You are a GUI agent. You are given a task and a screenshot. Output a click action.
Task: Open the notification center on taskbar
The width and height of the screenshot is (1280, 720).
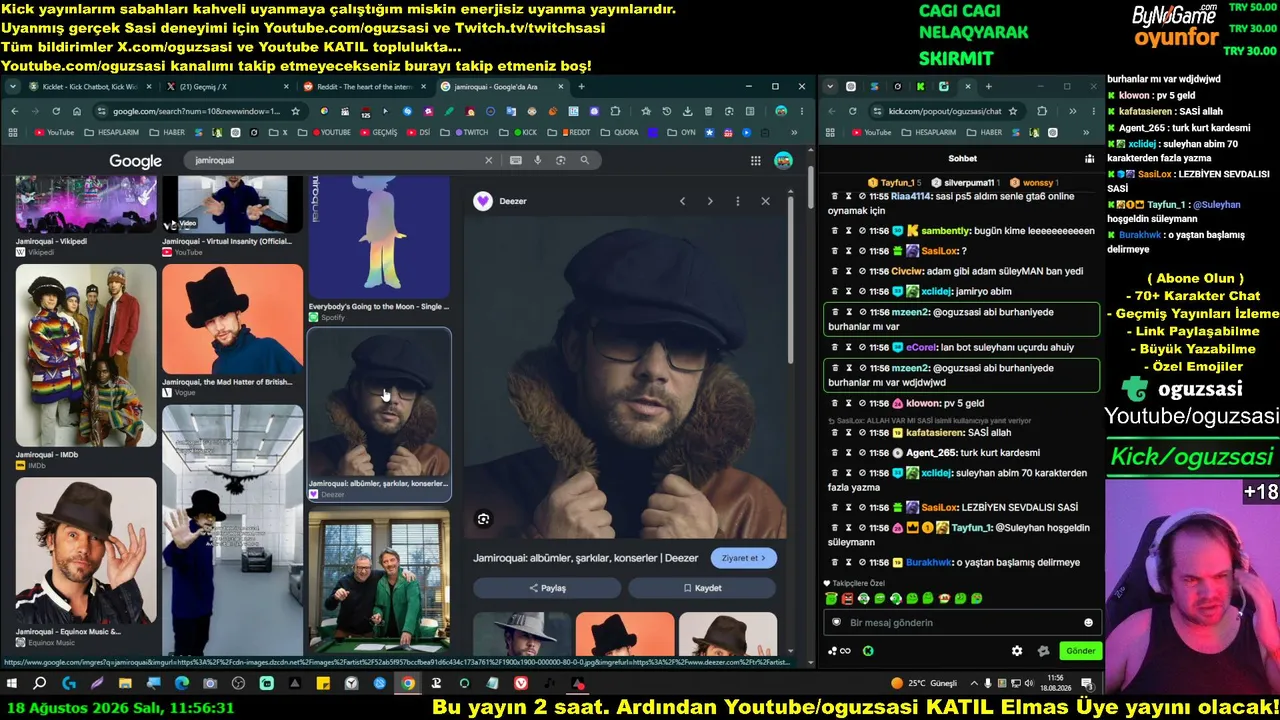point(1087,684)
